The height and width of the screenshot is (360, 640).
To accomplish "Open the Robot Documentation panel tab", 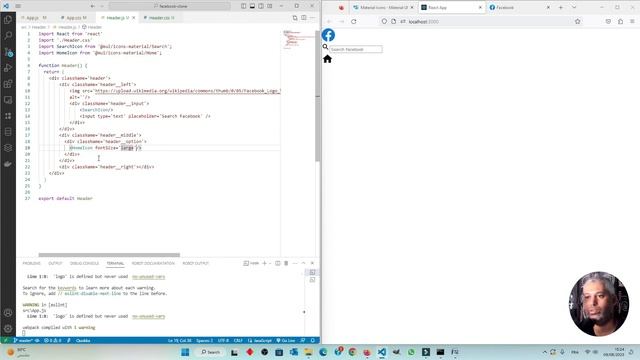I will (x=153, y=264).
